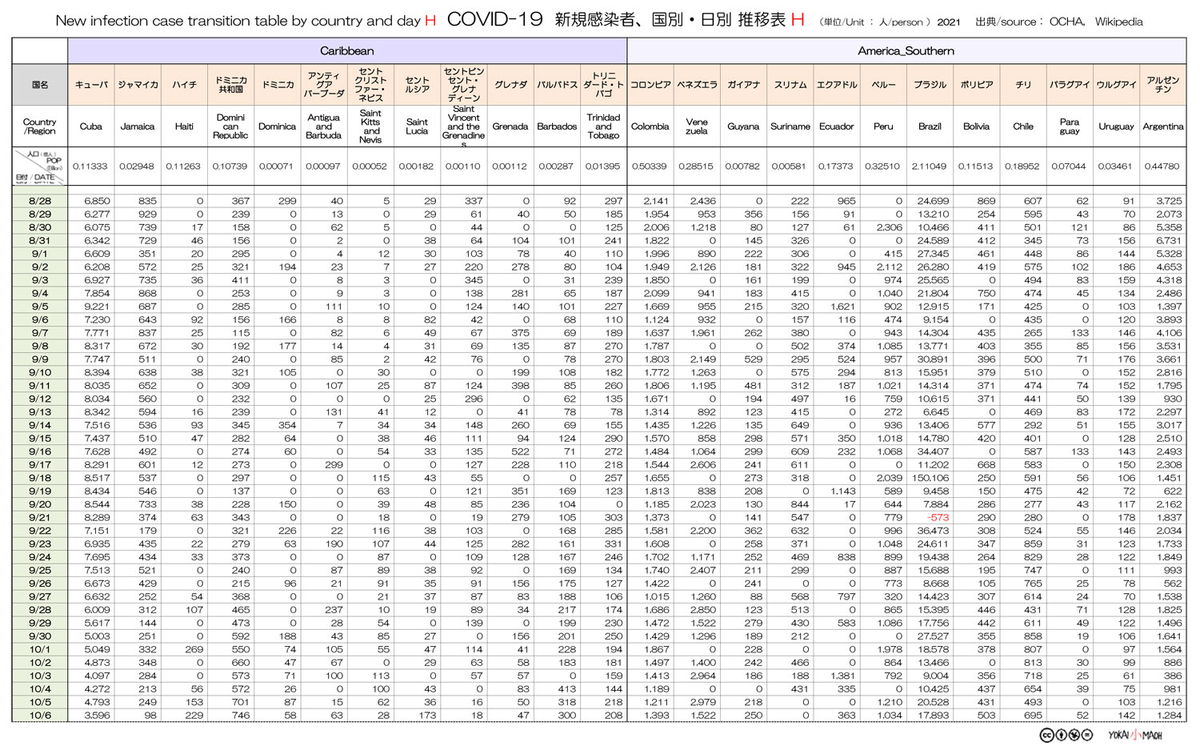The image size is (1200, 750).
Task: Select the 'Brazil' column header
Action: pyautogui.click(x=931, y=128)
